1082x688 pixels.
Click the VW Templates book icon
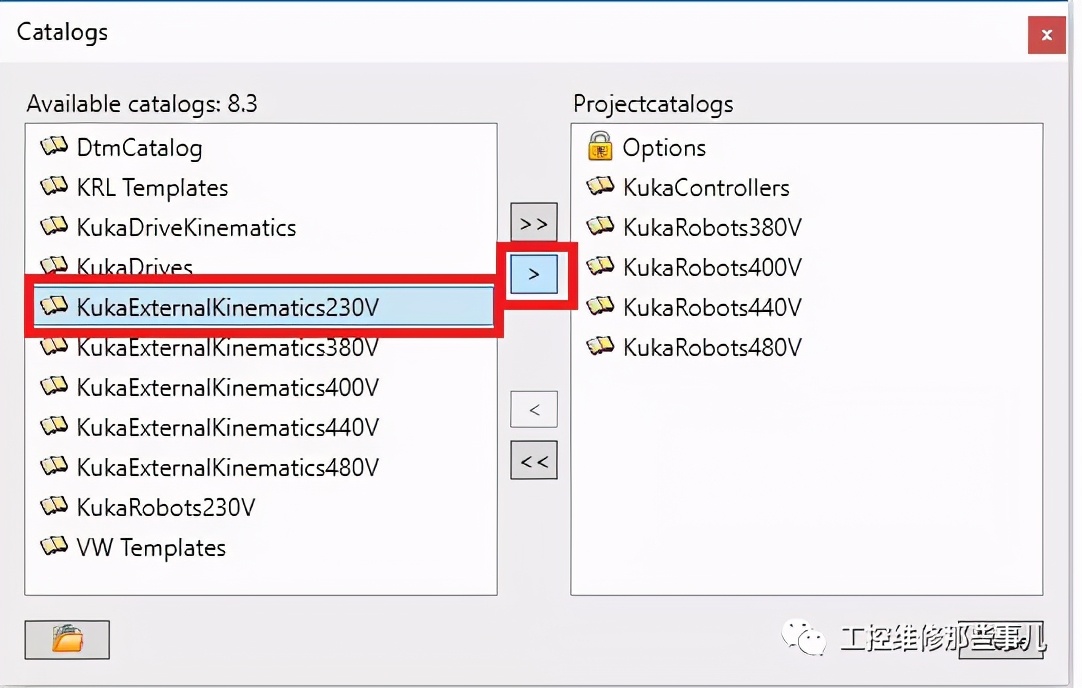click(54, 547)
